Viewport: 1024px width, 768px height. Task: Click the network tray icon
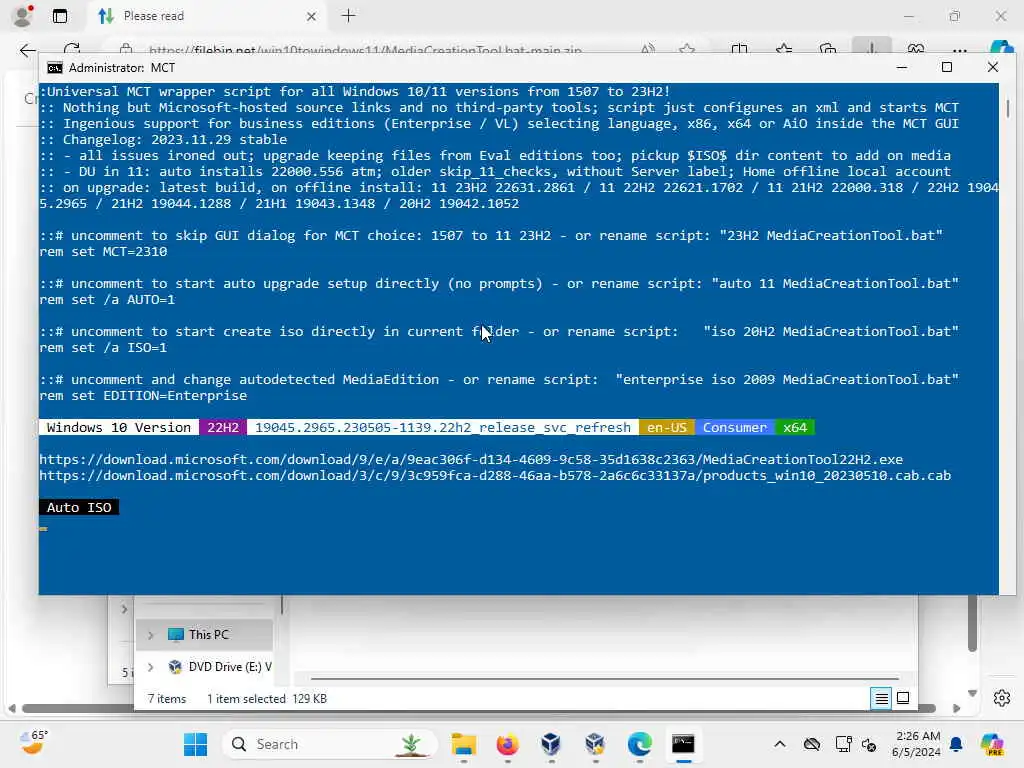[843, 744]
